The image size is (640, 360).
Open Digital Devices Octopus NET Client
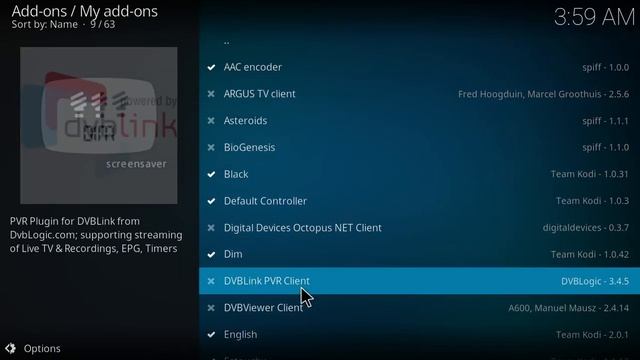[419, 228]
